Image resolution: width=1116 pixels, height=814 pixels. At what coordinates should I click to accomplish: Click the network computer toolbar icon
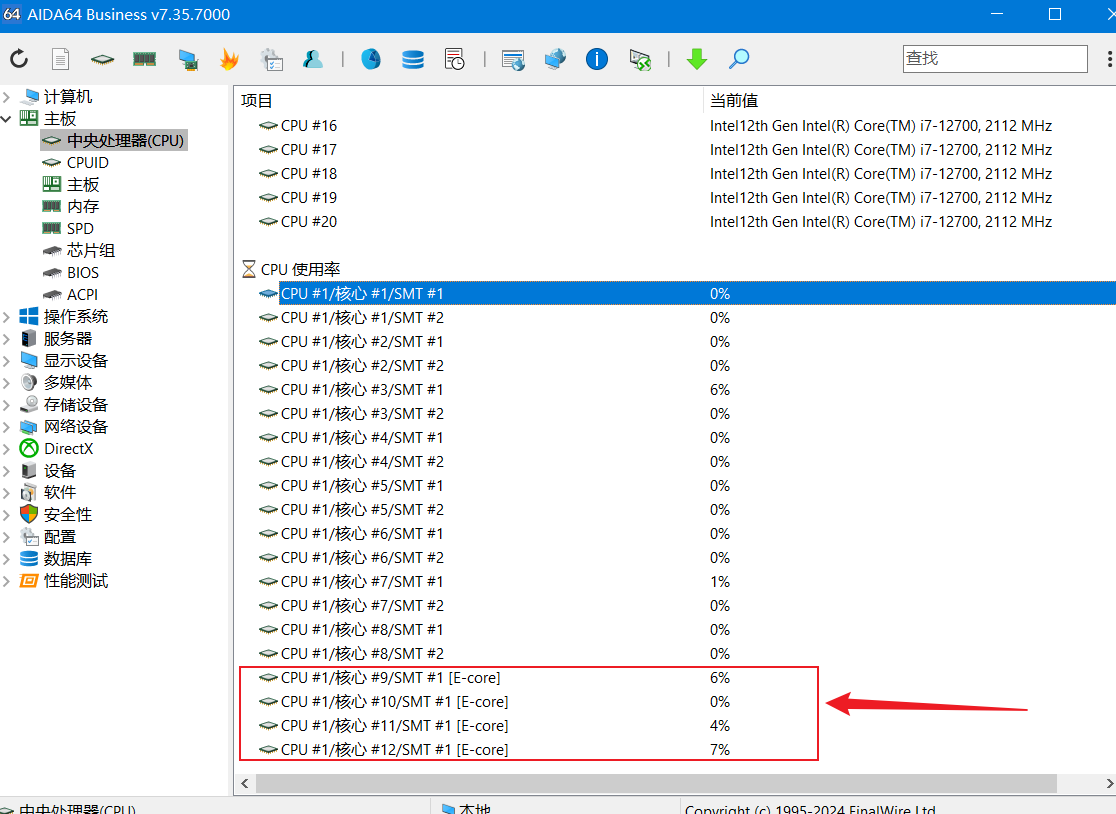click(188, 59)
